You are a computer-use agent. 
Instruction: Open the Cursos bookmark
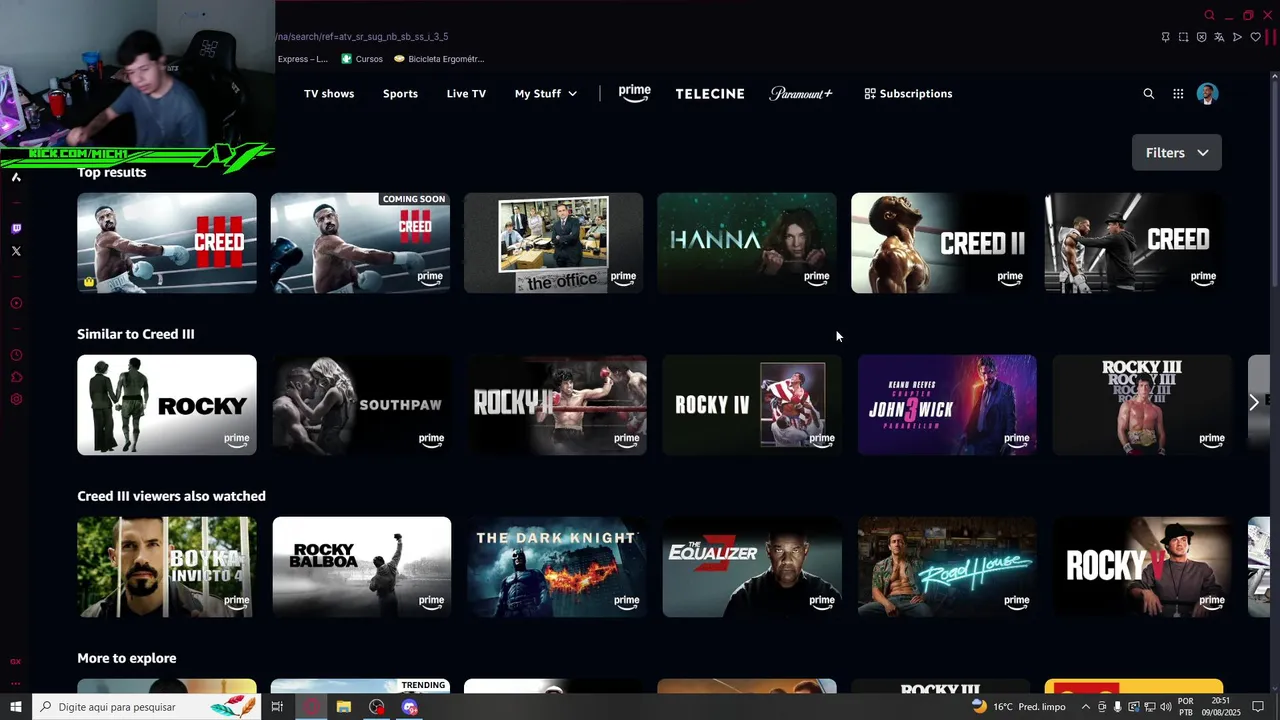(x=361, y=59)
